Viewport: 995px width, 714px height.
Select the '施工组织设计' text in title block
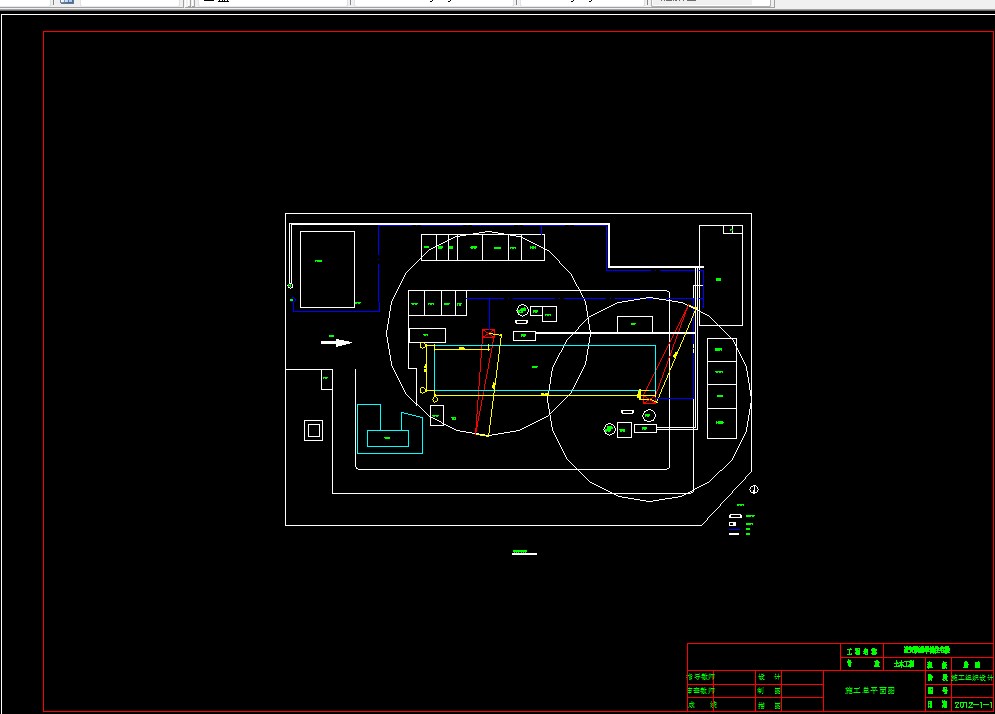click(972, 677)
